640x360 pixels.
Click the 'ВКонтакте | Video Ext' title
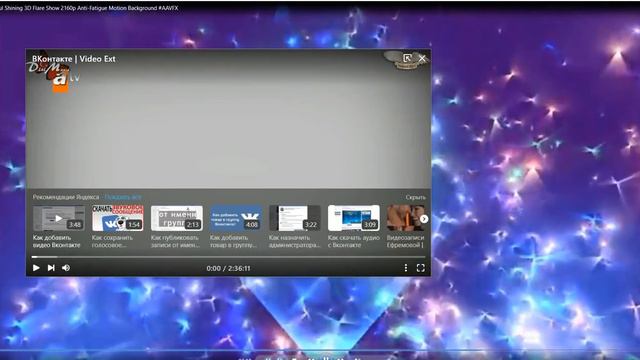[74, 59]
